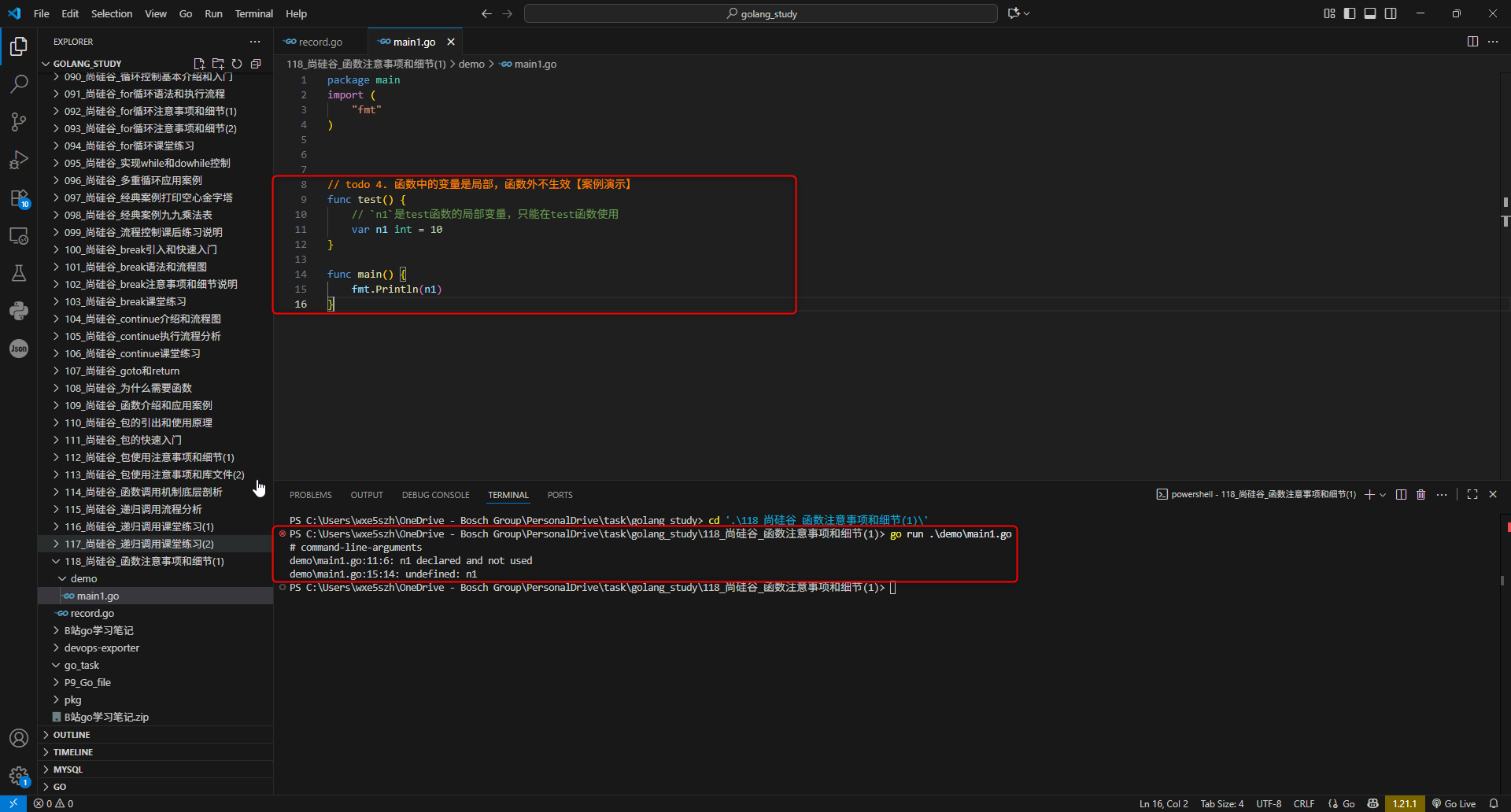Open the Json activity bar view
Viewport: 1511px width, 812px height.
pos(19,349)
